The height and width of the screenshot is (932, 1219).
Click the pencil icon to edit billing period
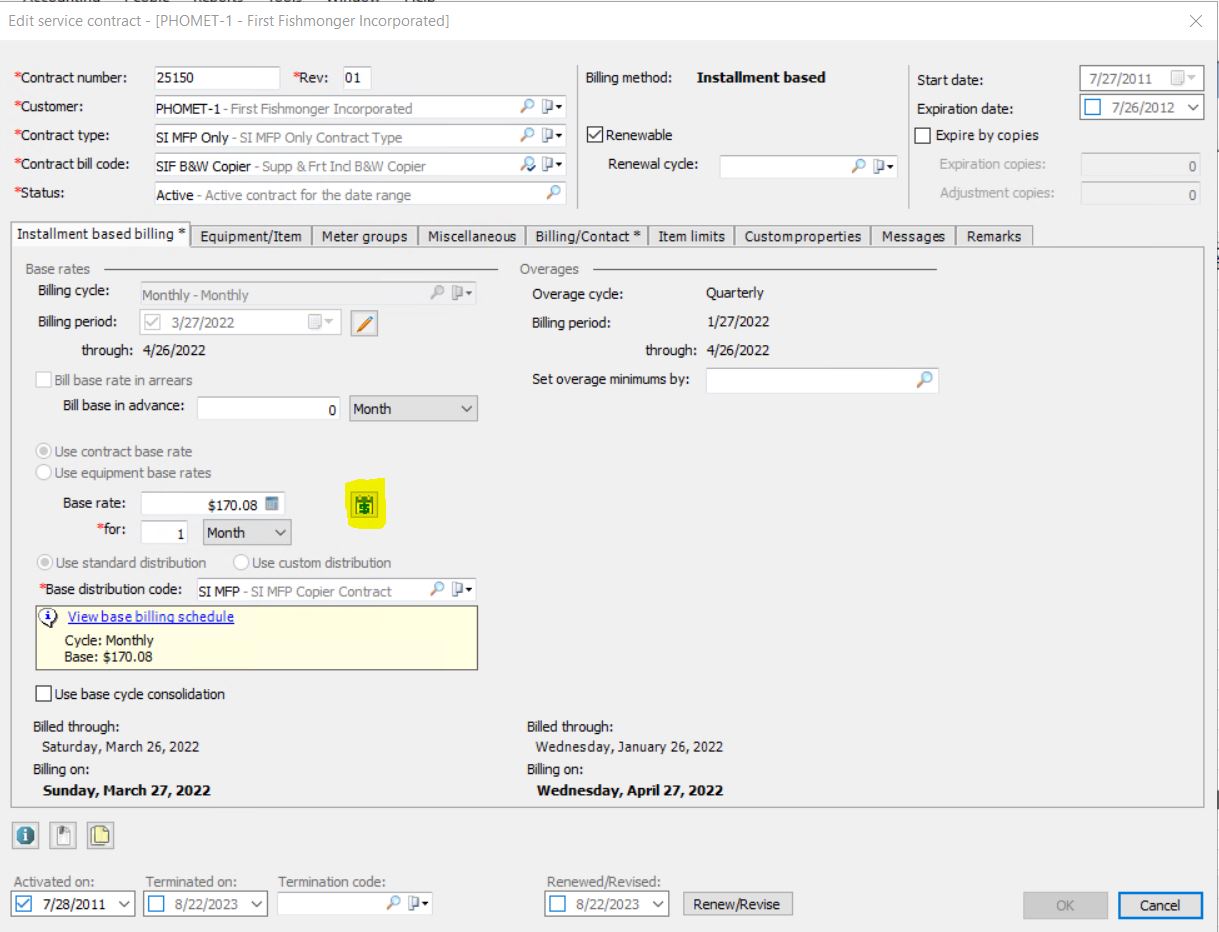[x=364, y=323]
